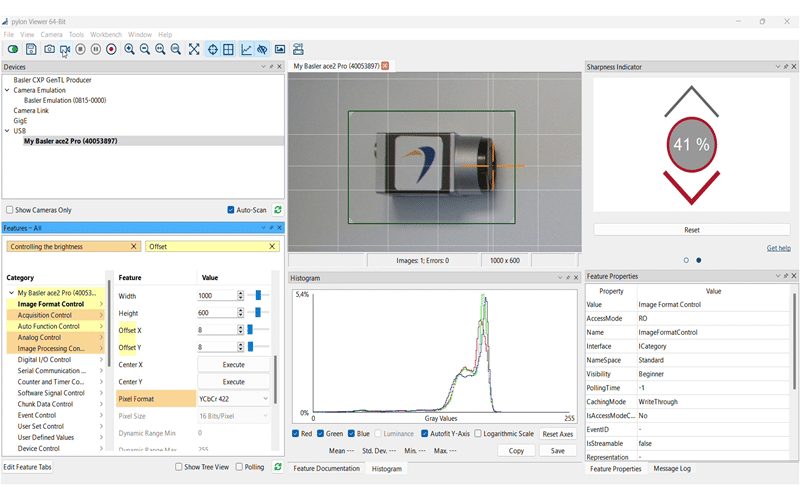Click the fullscreen crossed arrows icon
The height and width of the screenshot is (500, 800).
tap(194, 49)
